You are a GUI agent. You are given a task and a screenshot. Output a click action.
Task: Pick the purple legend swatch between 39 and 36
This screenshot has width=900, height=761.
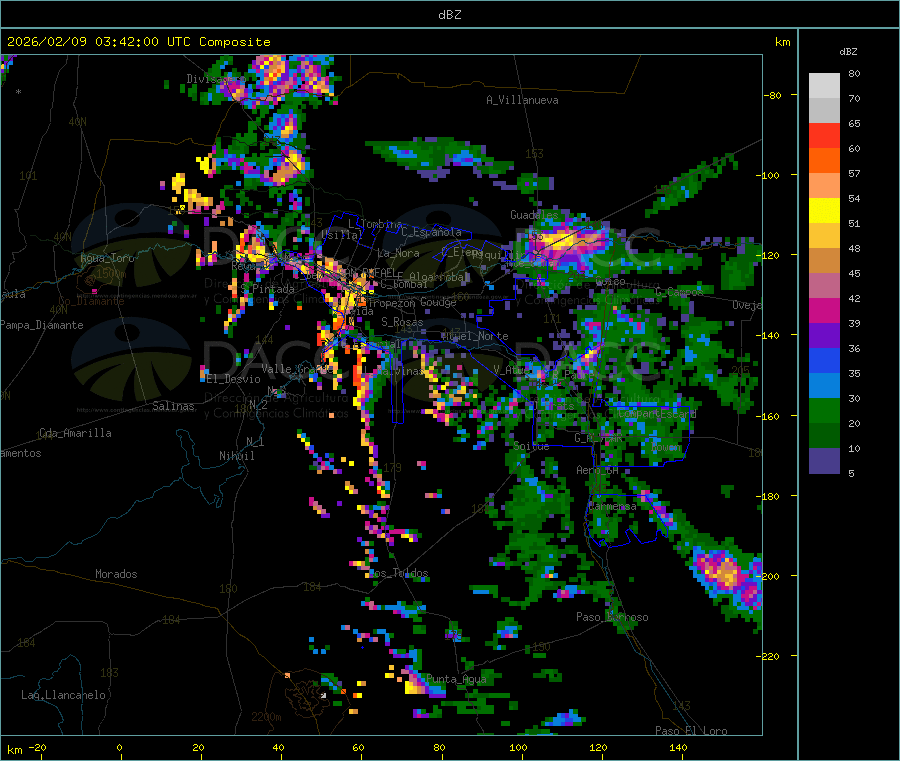click(x=824, y=336)
